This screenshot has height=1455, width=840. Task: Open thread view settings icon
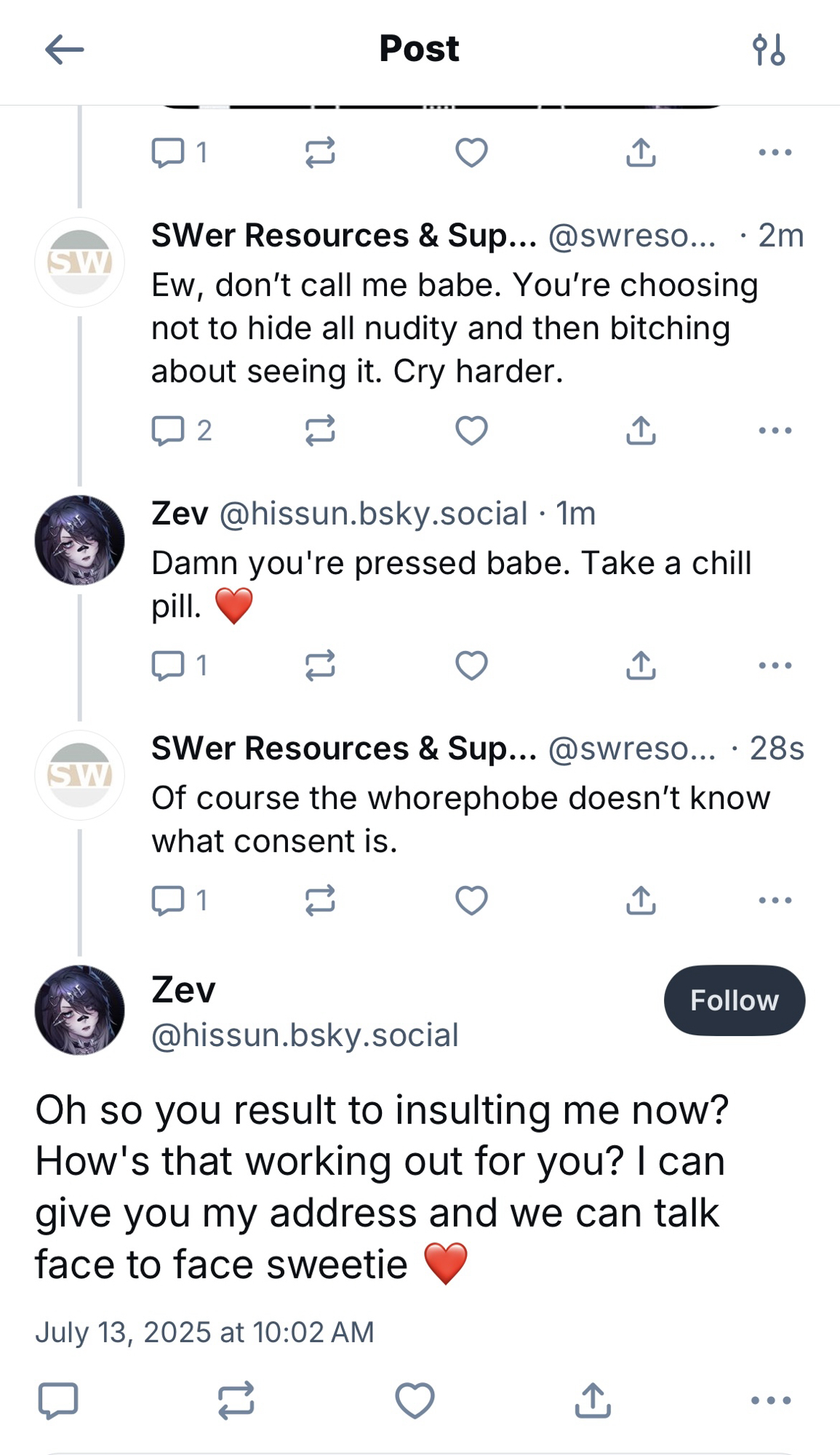pos(769,50)
